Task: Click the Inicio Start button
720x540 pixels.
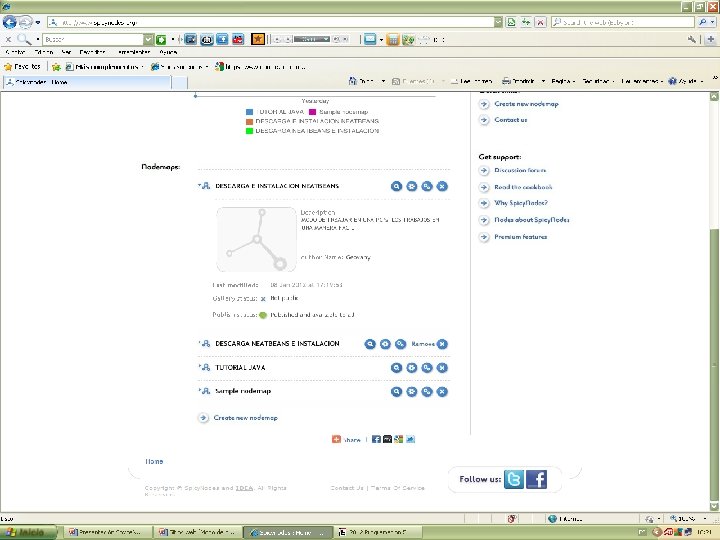Action: point(28,532)
